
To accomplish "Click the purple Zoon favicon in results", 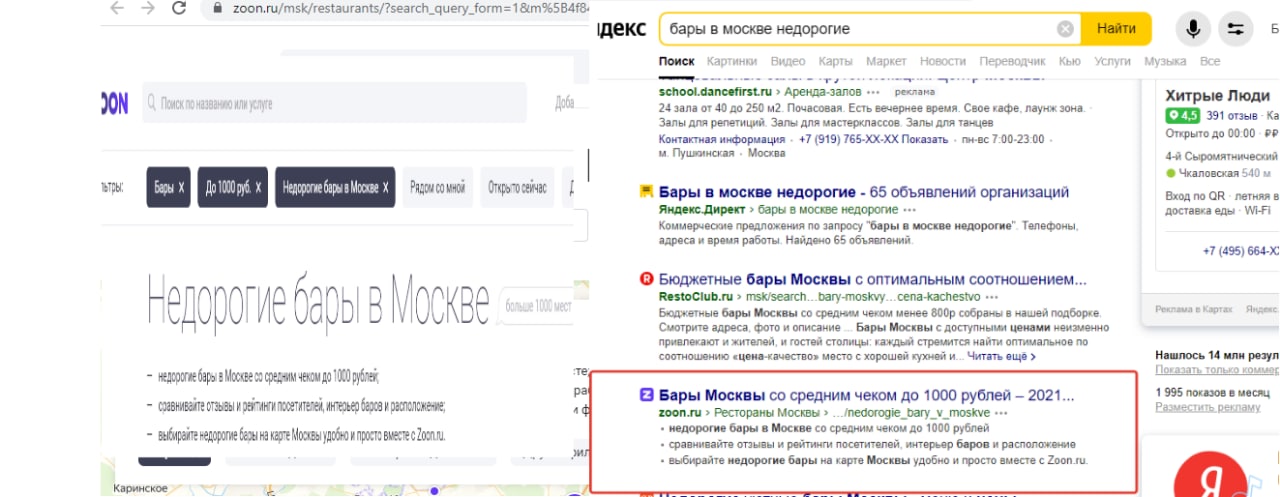I will point(646,394).
